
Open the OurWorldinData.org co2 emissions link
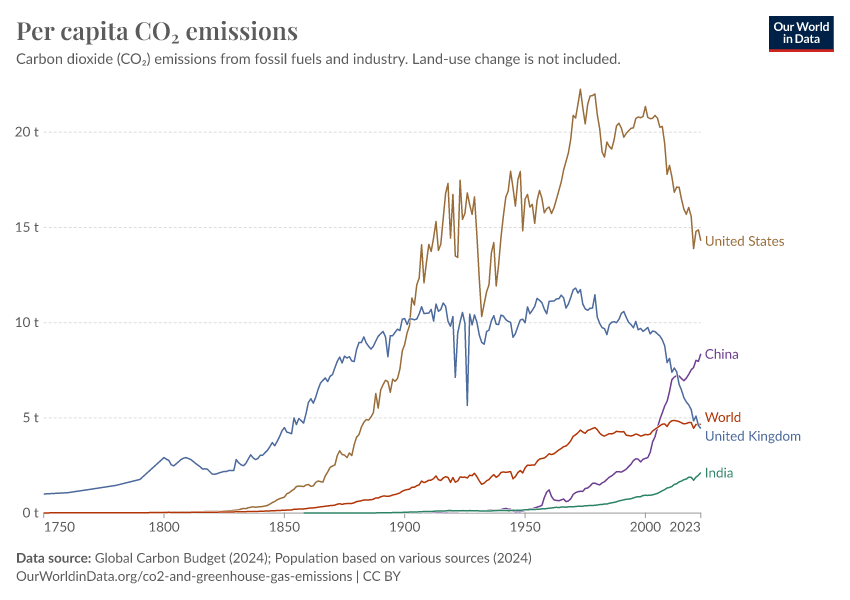(x=184, y=576)
